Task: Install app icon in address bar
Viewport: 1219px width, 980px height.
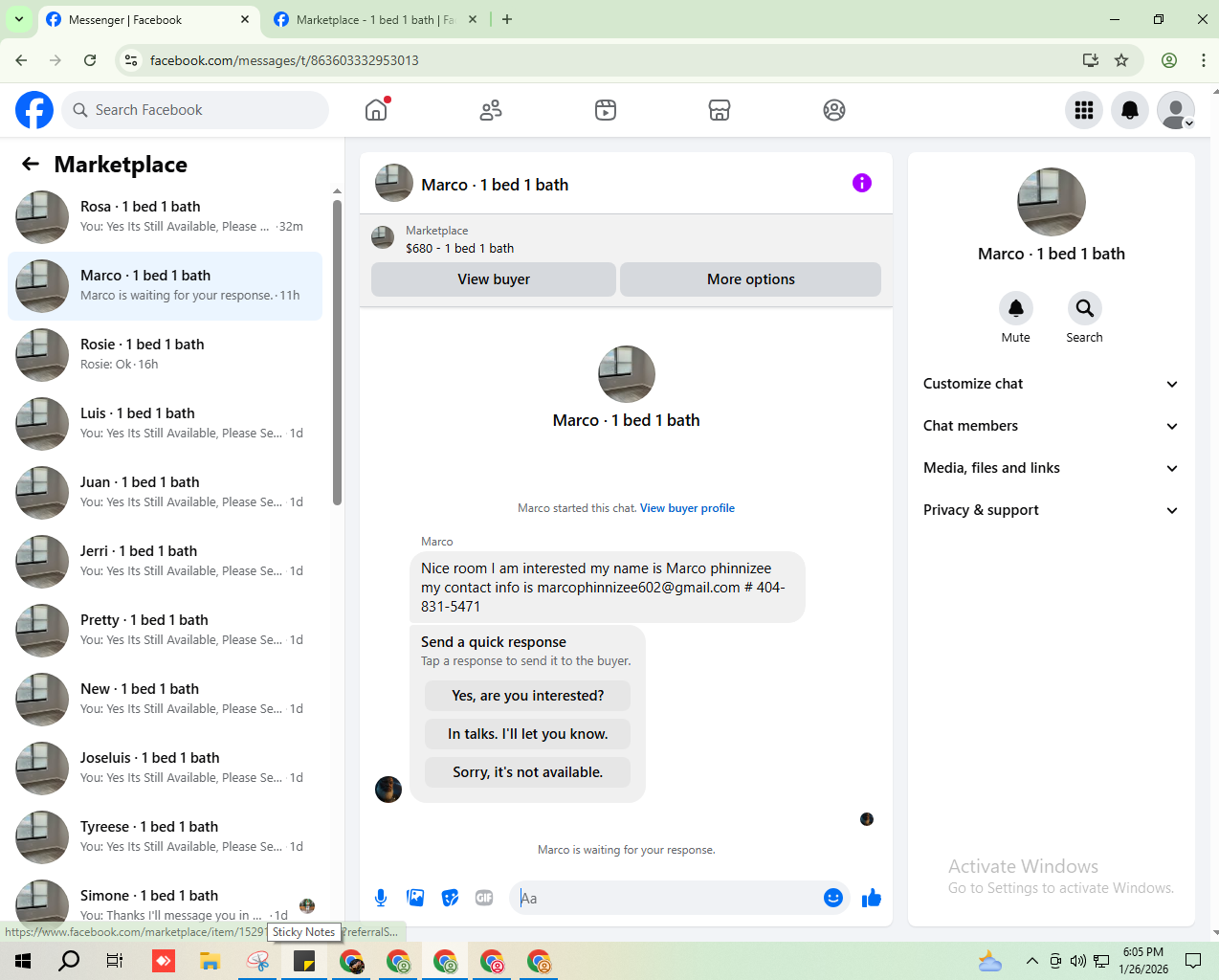Action: coord(1091,60)
